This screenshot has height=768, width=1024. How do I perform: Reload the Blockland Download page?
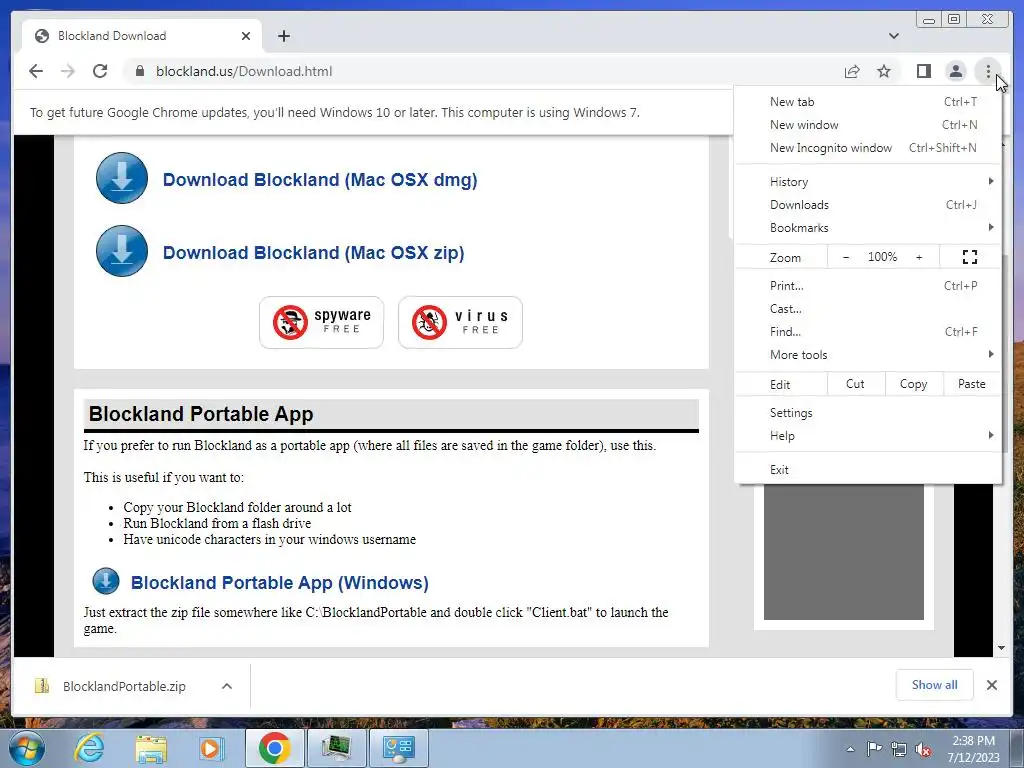[x=100, y=71]
